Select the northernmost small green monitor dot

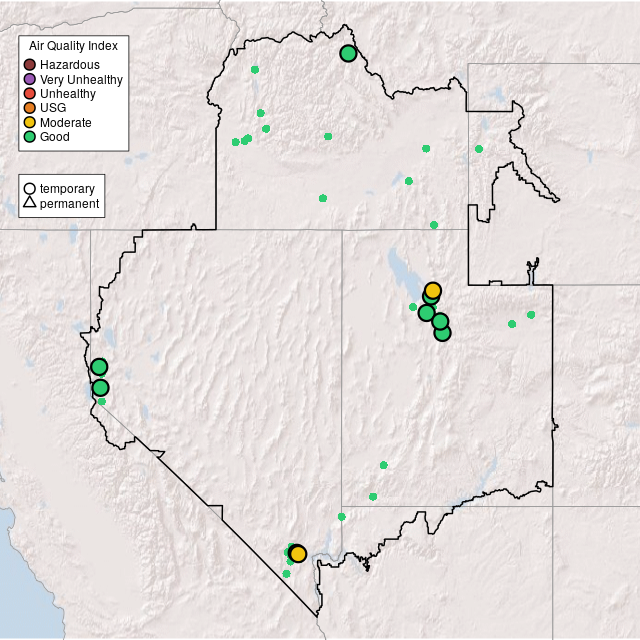(x=255, y=70)
